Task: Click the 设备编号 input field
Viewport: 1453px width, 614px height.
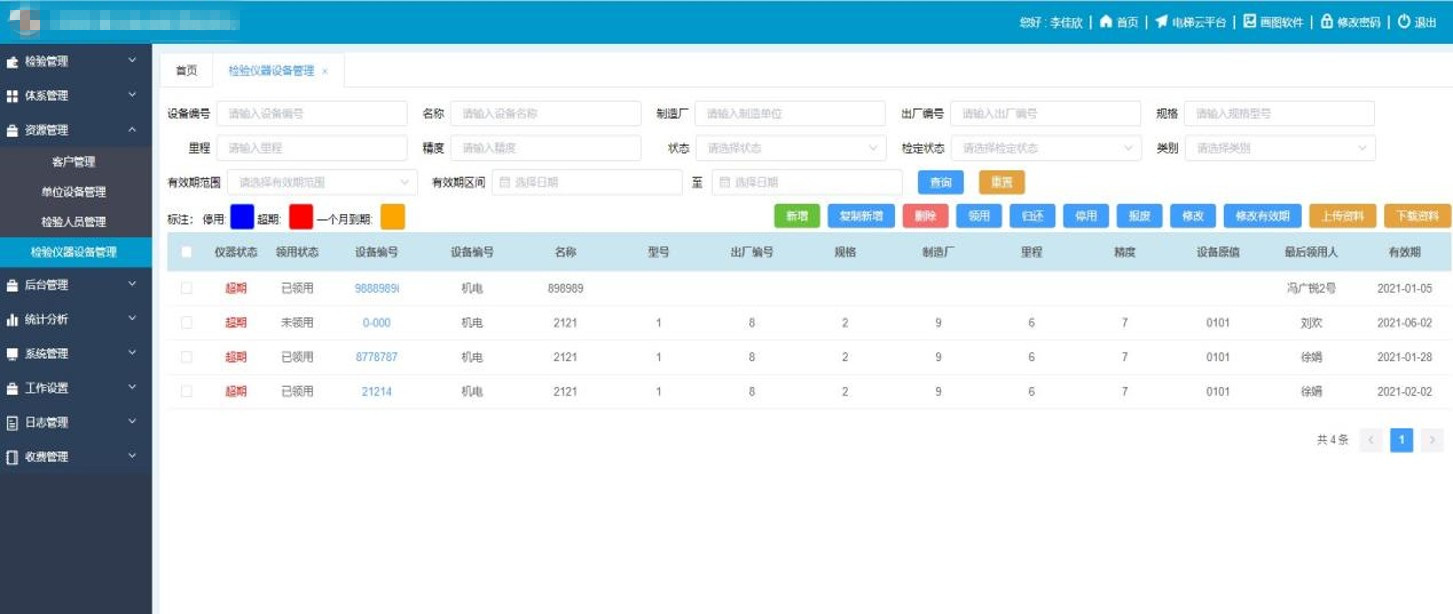Action: tap(312, 114)
